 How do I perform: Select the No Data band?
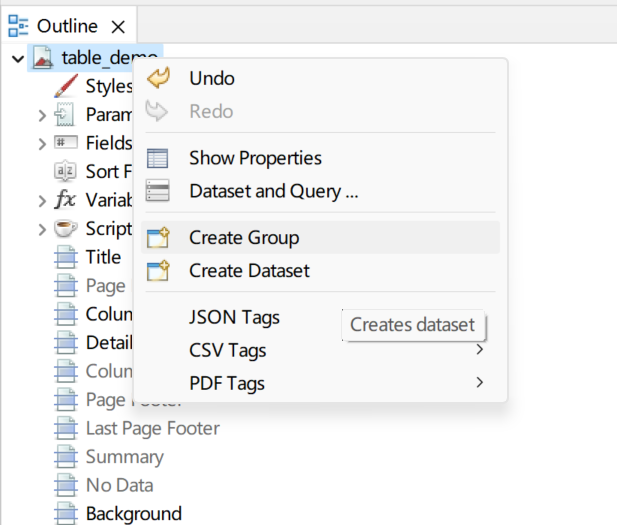pyautogui.click(x=119, y=485)
